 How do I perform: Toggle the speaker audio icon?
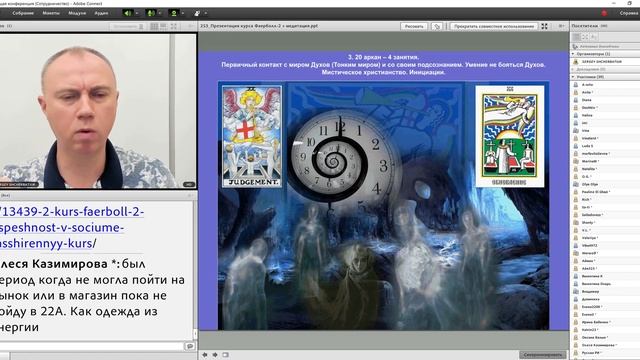coord(128,13)
